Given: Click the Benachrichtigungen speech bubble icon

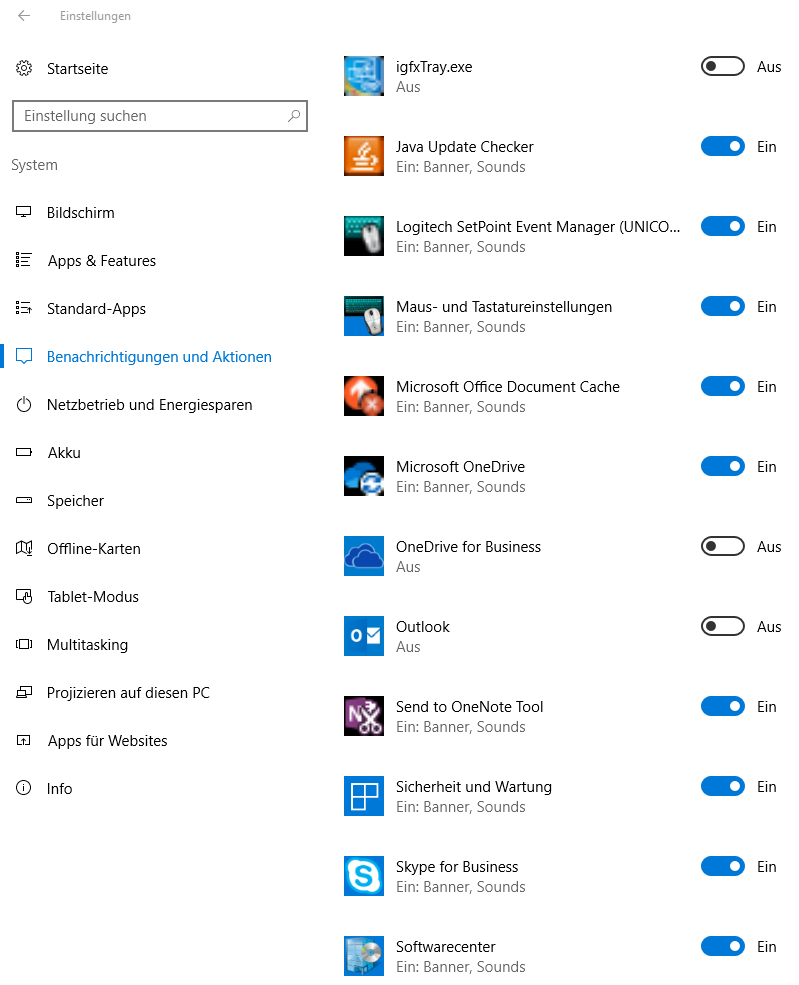Looking at the screenshot, I should pyautogui.click(x=24, y=356).
